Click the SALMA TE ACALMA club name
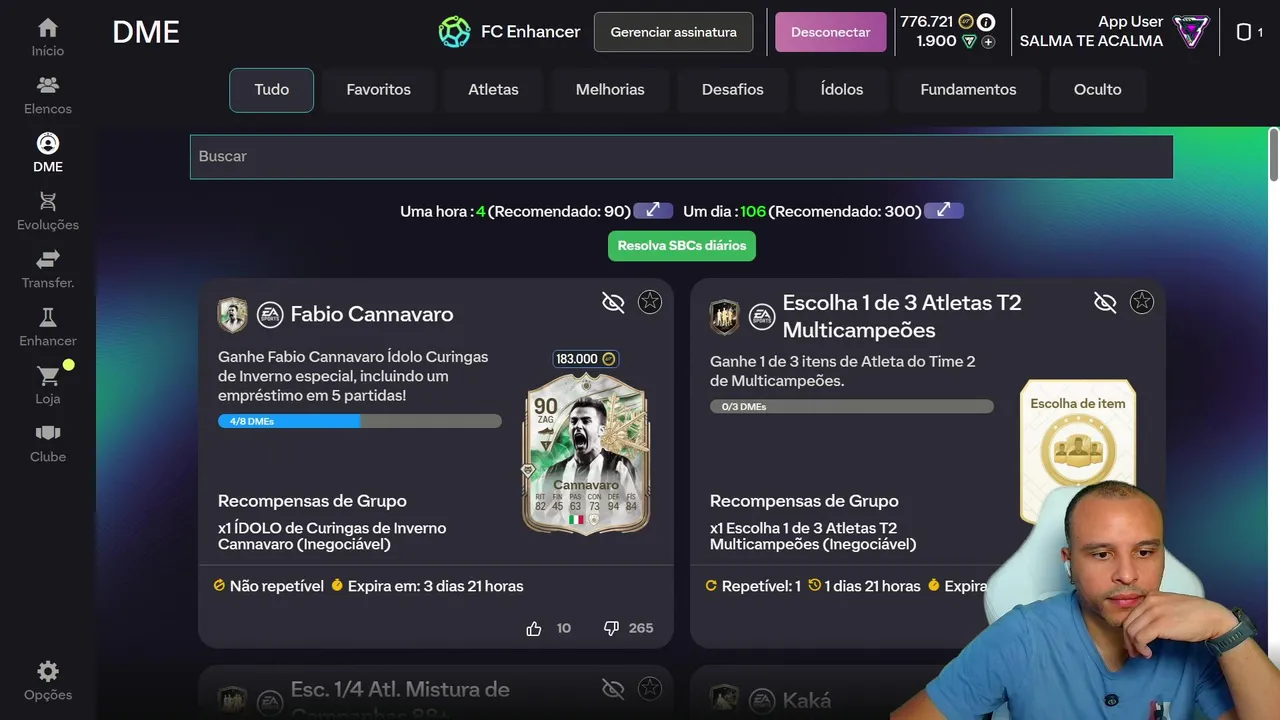This screenshot has width=1280, height=720. [1091, 41]
